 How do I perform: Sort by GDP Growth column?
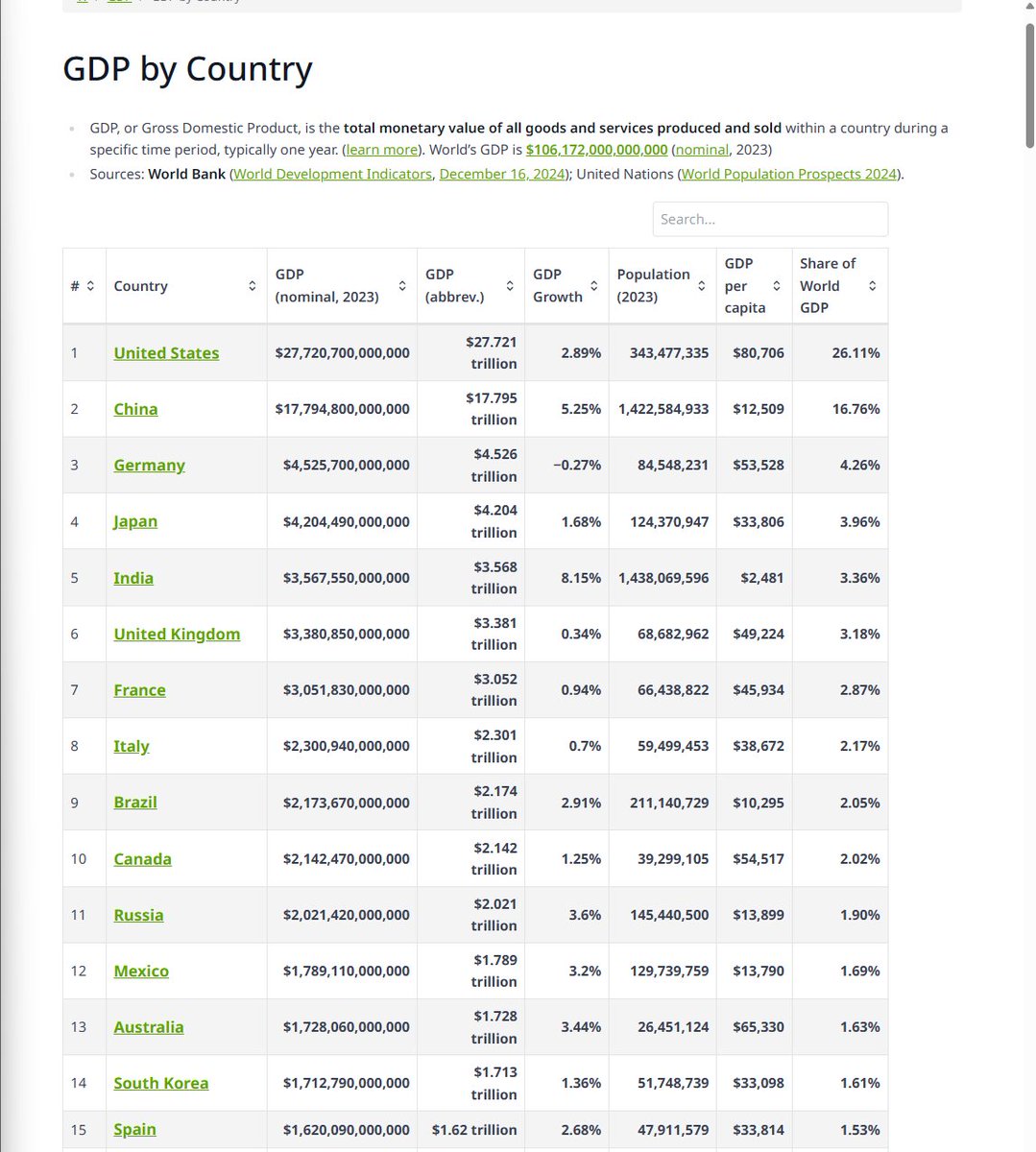pyautogui.click(x=594, y=286)
